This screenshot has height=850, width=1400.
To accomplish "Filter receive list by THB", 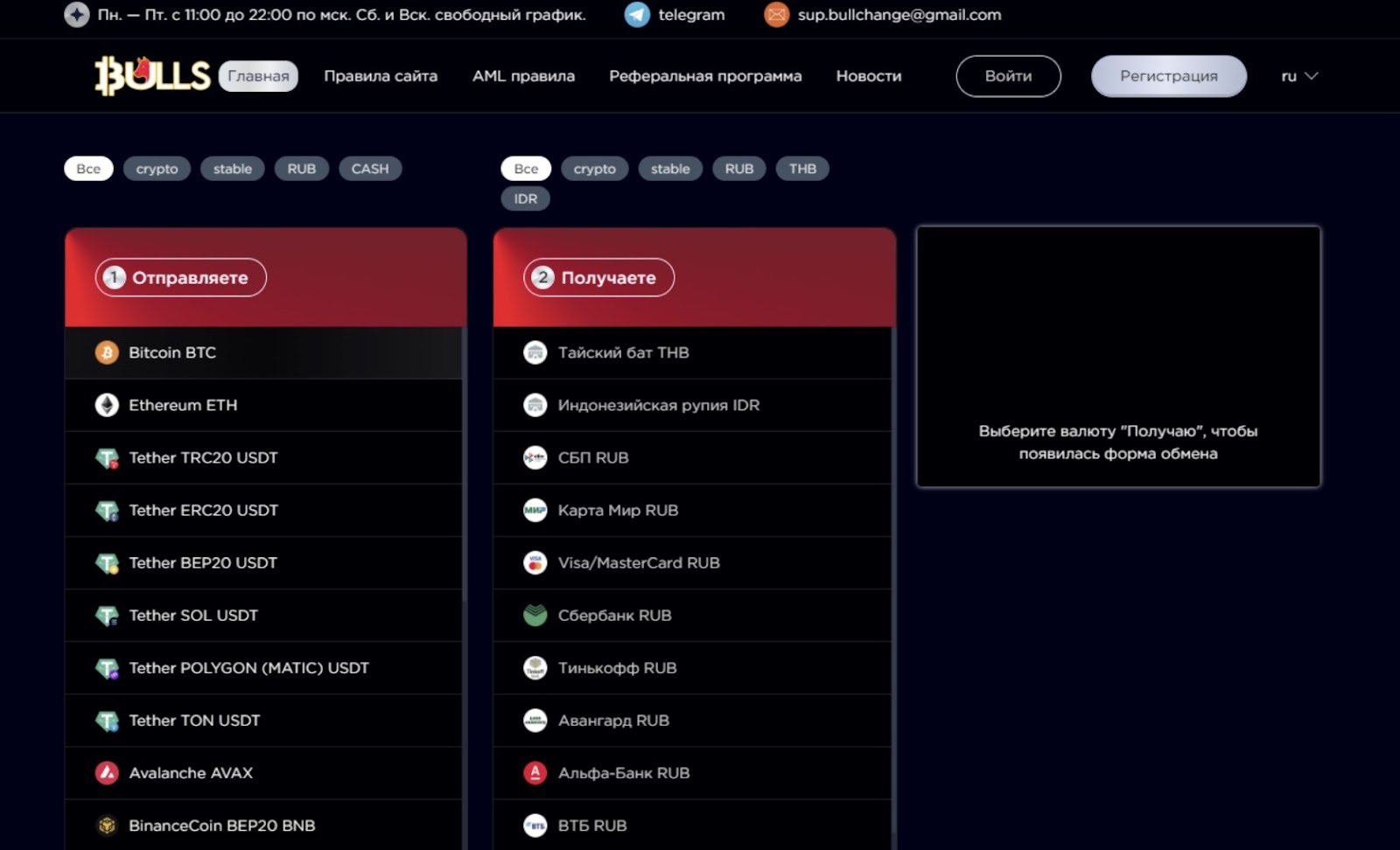I will [801, 169].
